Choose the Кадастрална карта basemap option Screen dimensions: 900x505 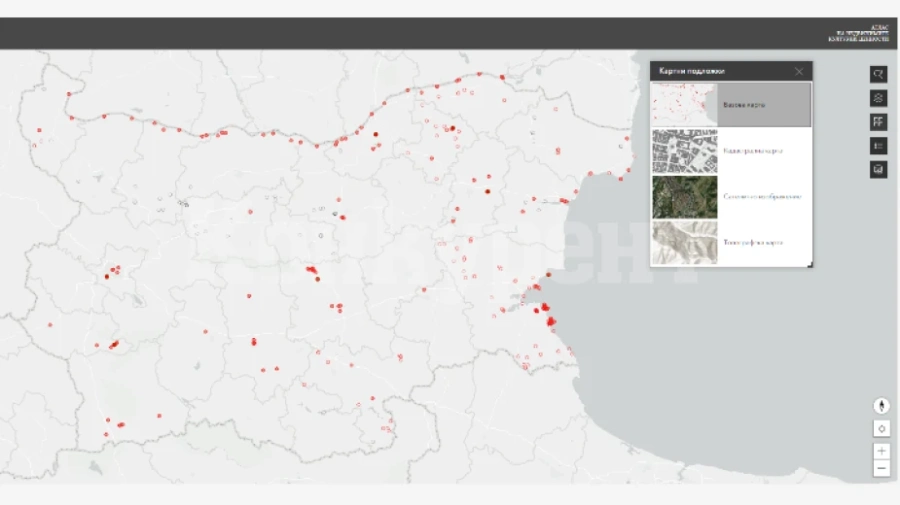point(752,151)
